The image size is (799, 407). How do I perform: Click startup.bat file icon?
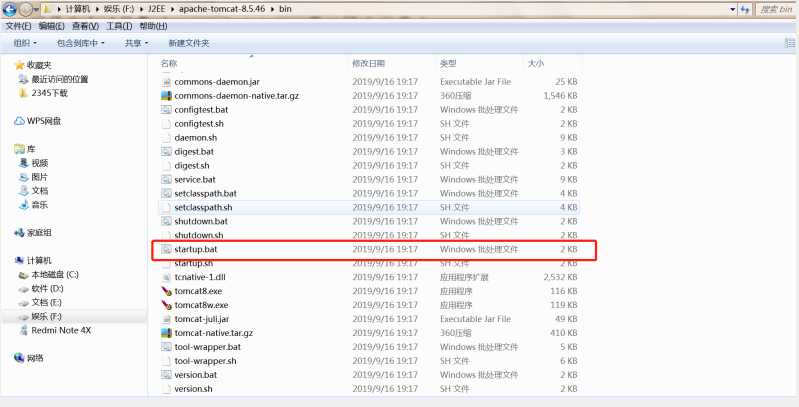(166, 249)
